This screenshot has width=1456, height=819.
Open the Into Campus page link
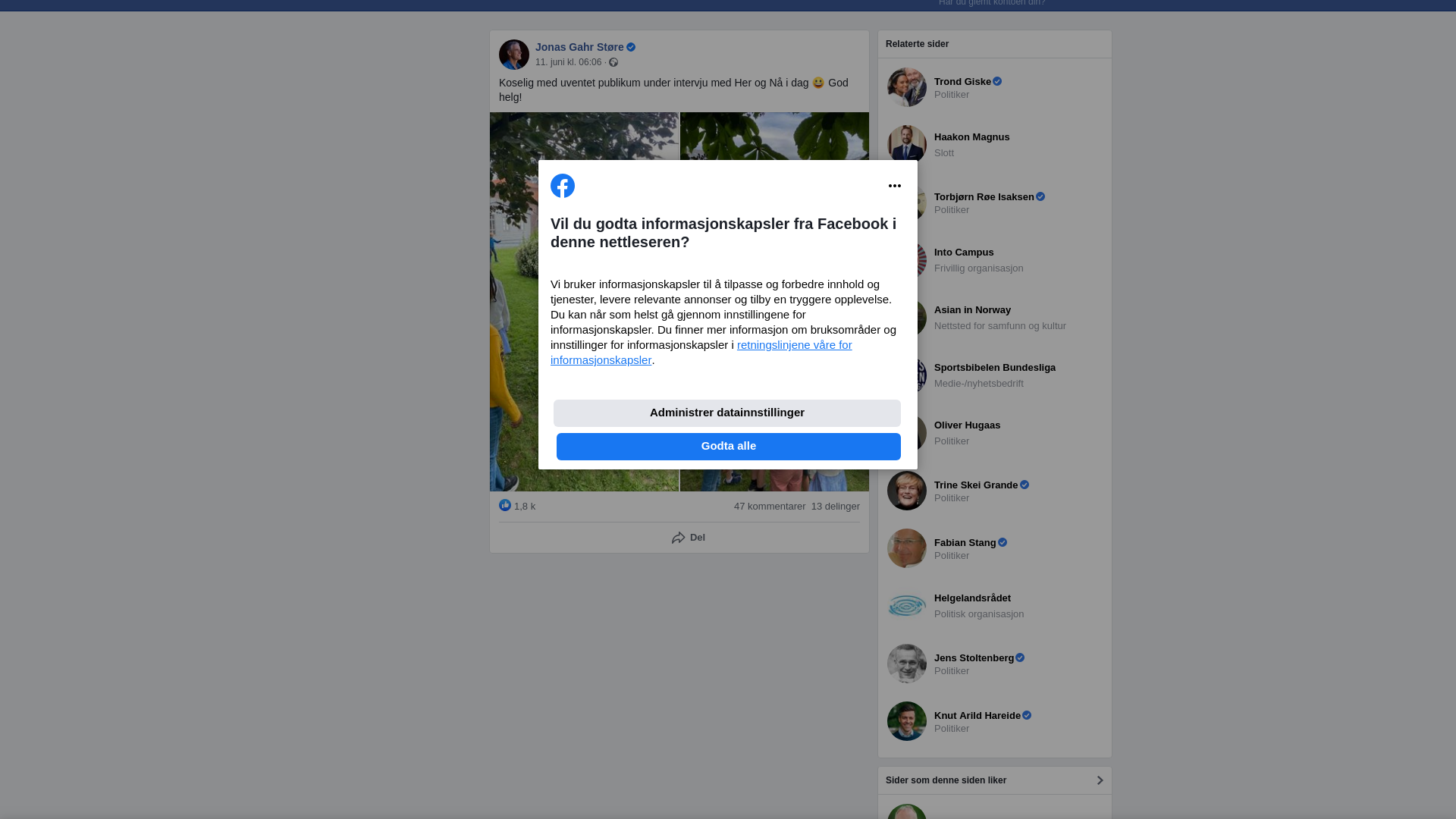pos(964,253)
